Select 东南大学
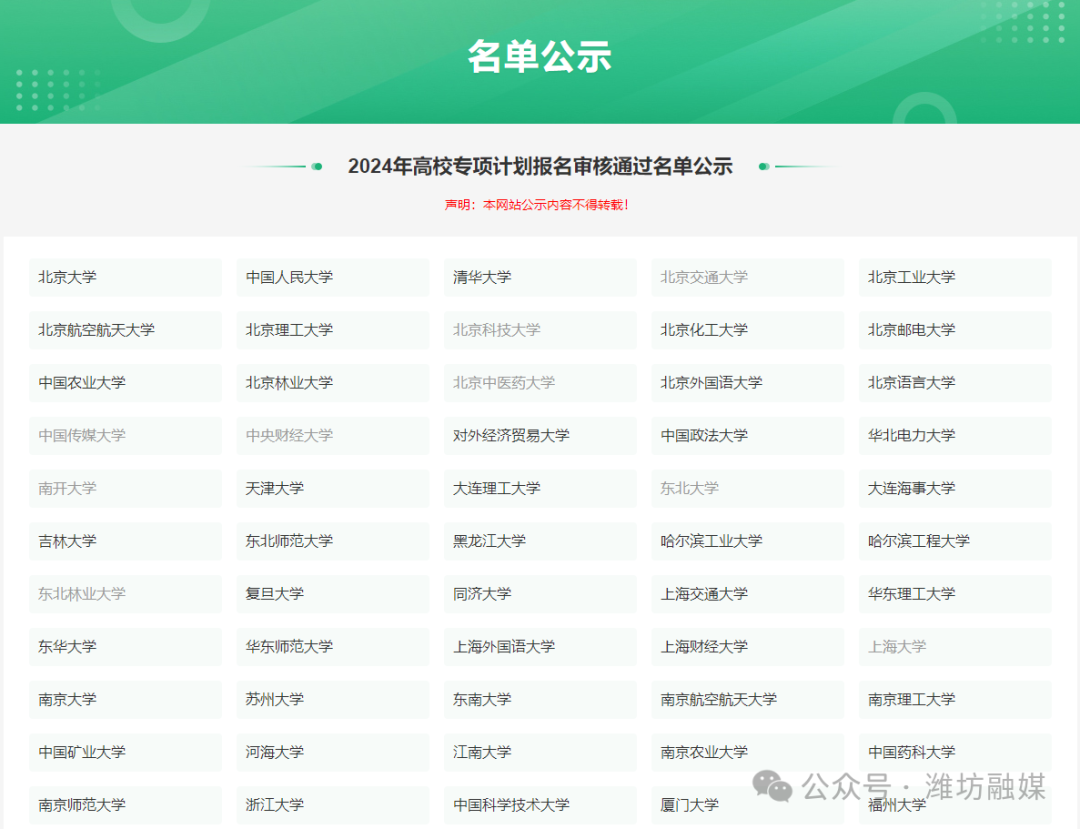This screenshot has height=829, width=1080. [x=540, y=700]
